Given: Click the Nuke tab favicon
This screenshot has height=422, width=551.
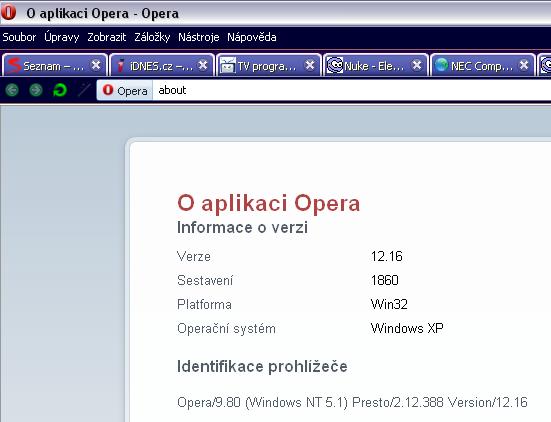Looking at the screenshot, I should (335, 65).
